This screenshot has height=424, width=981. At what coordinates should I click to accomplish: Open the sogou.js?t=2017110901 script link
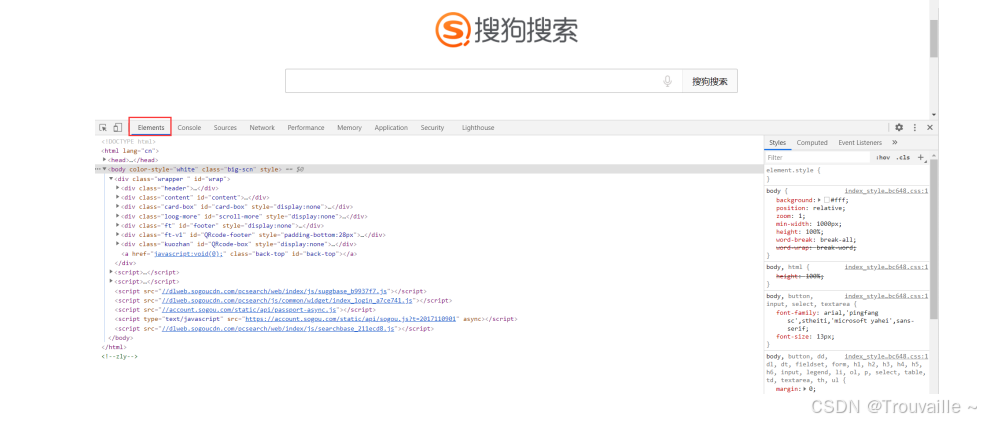tap(352, 320)
